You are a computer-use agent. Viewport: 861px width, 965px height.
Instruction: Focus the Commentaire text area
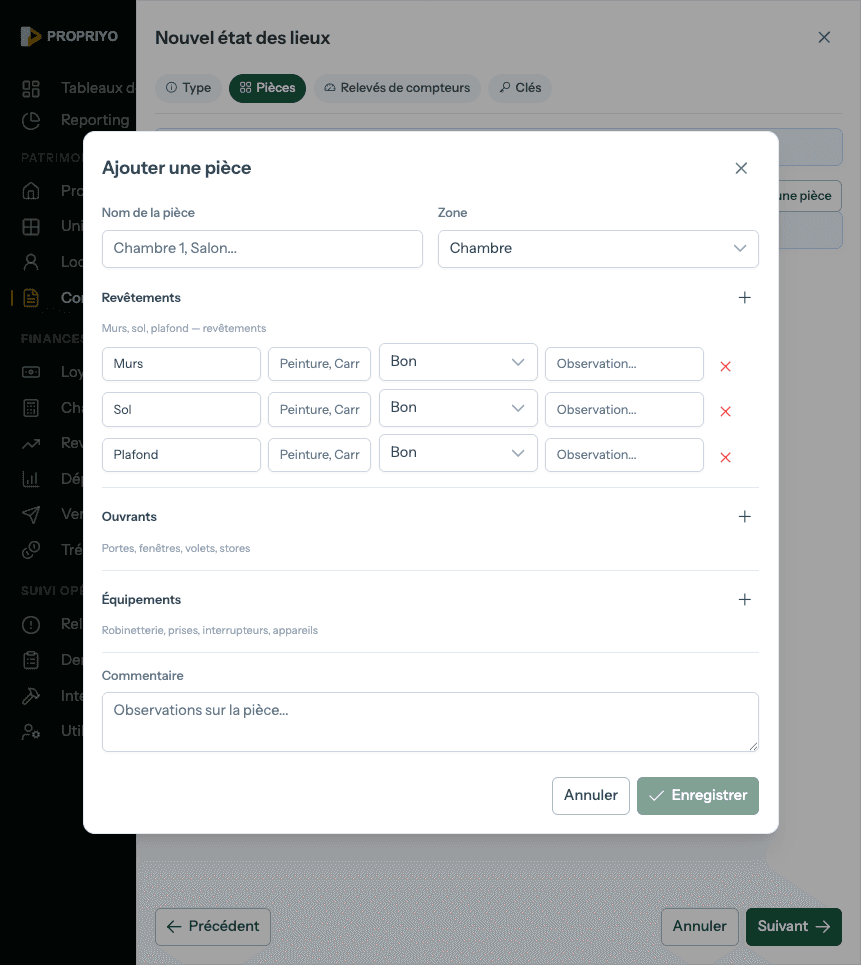[x=430, y=721]
